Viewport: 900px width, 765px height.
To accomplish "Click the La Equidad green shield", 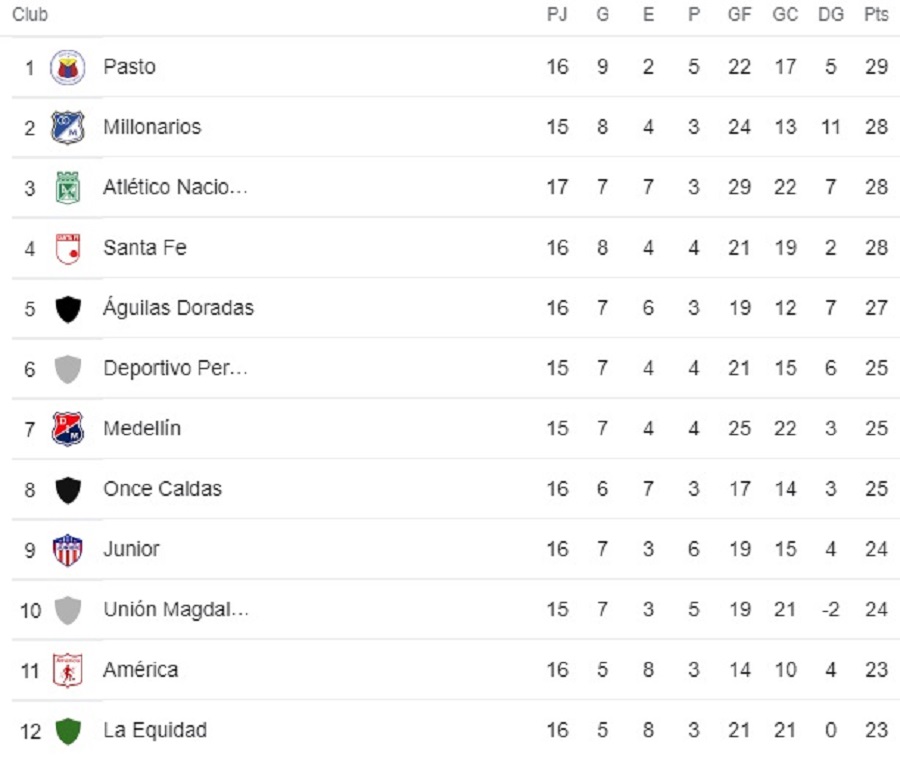I will [x=68, y=730].
